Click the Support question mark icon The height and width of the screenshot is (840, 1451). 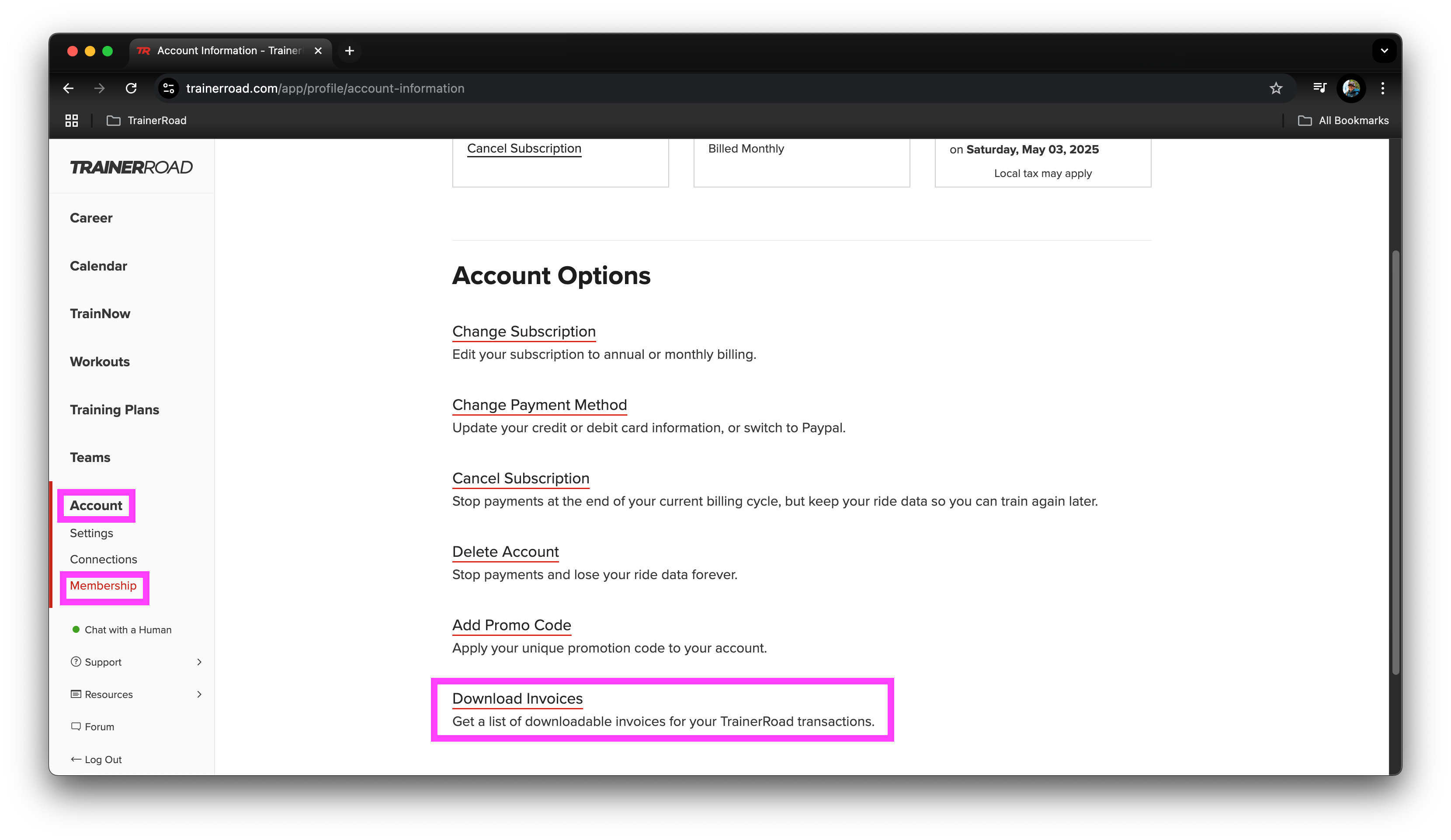tap(76, 662)
